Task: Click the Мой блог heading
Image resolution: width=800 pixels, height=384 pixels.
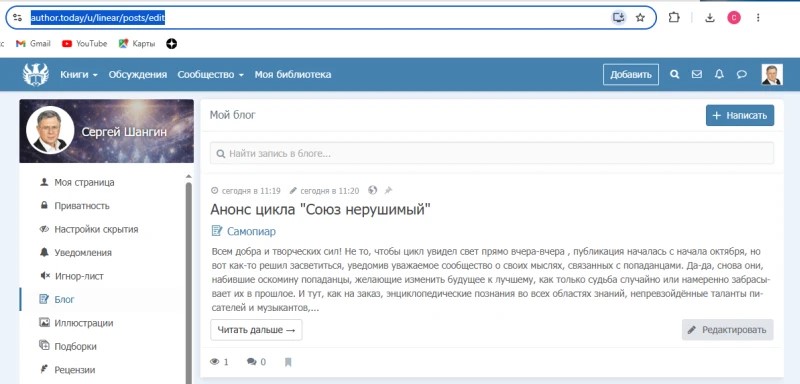Action: coord(233,115)
